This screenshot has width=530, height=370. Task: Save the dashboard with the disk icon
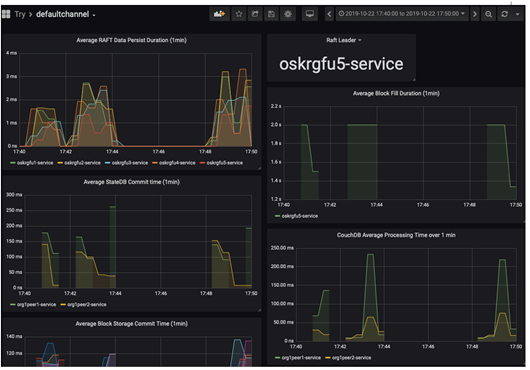pos(271,14)
